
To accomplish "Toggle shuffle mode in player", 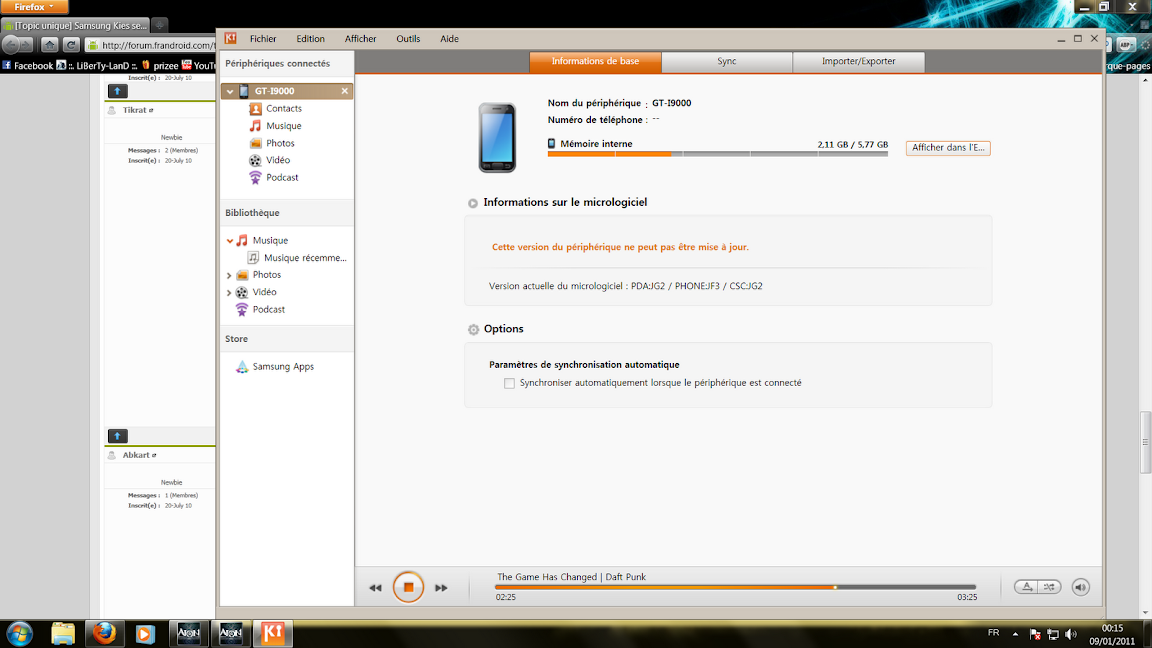I will (1050, 587).
